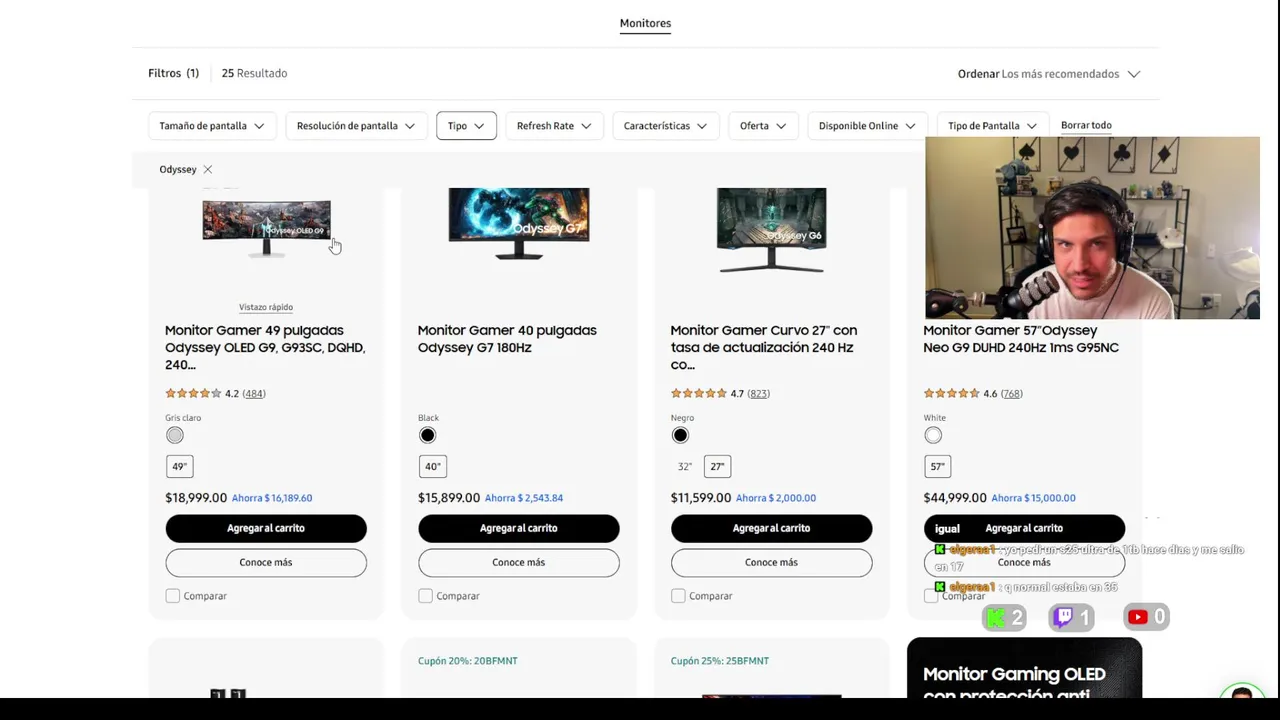Add Curvo 27" monitor to cart
The height and width of the screenshot is (720, 1280).
pos(772,528)
